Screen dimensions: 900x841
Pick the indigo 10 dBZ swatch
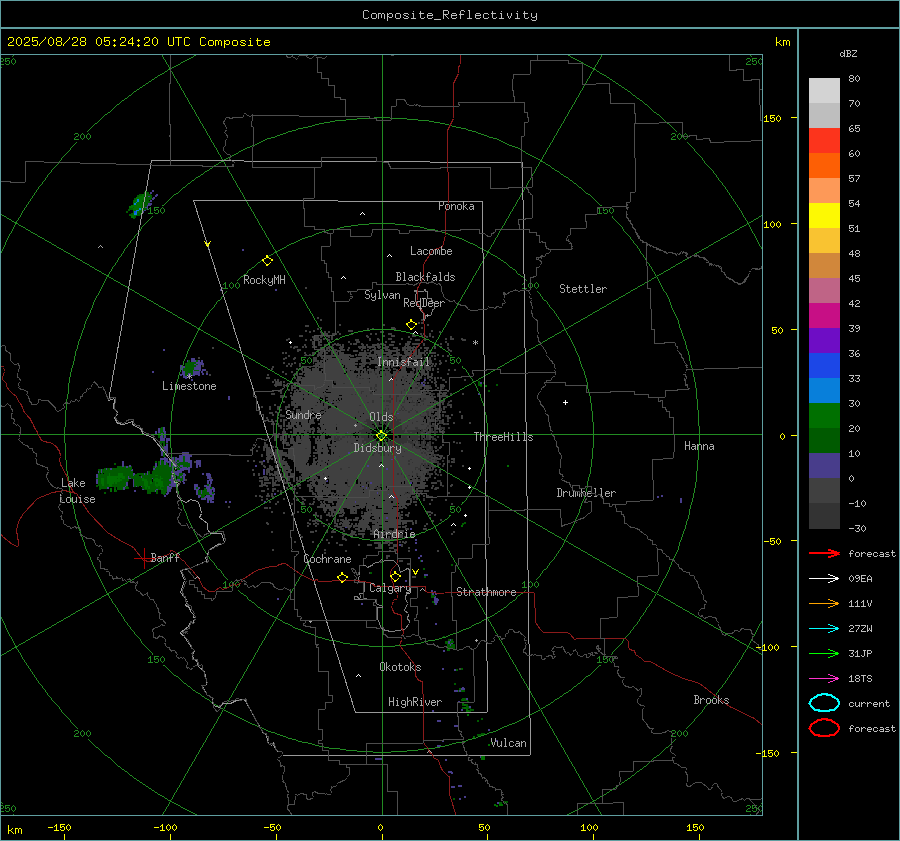(x=824, y=465)
